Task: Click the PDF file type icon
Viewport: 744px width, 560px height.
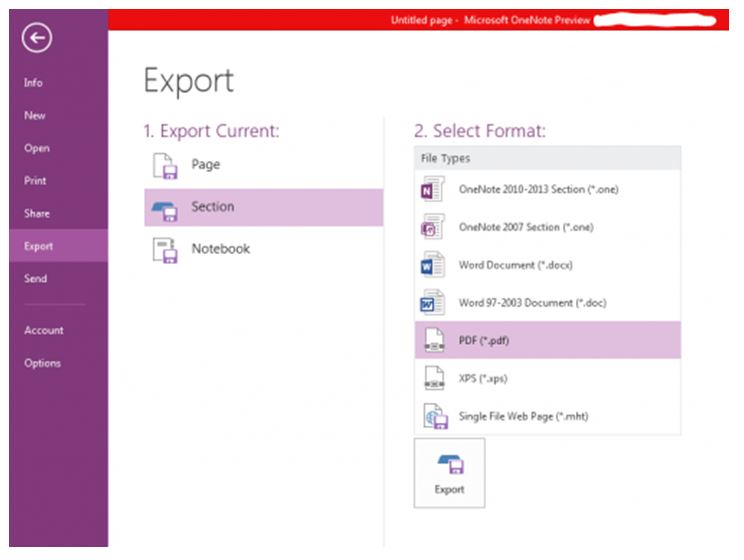Action: click(434, 340)
